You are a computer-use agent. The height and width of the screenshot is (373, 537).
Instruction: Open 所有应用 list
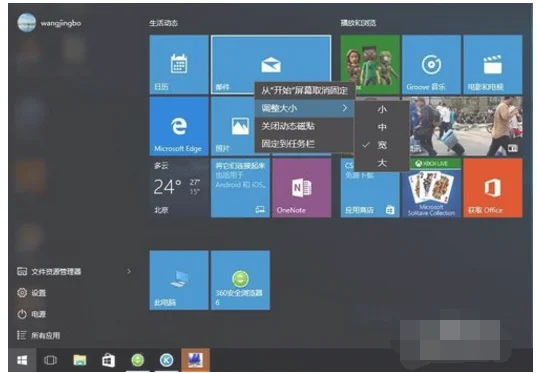(38, 335)
